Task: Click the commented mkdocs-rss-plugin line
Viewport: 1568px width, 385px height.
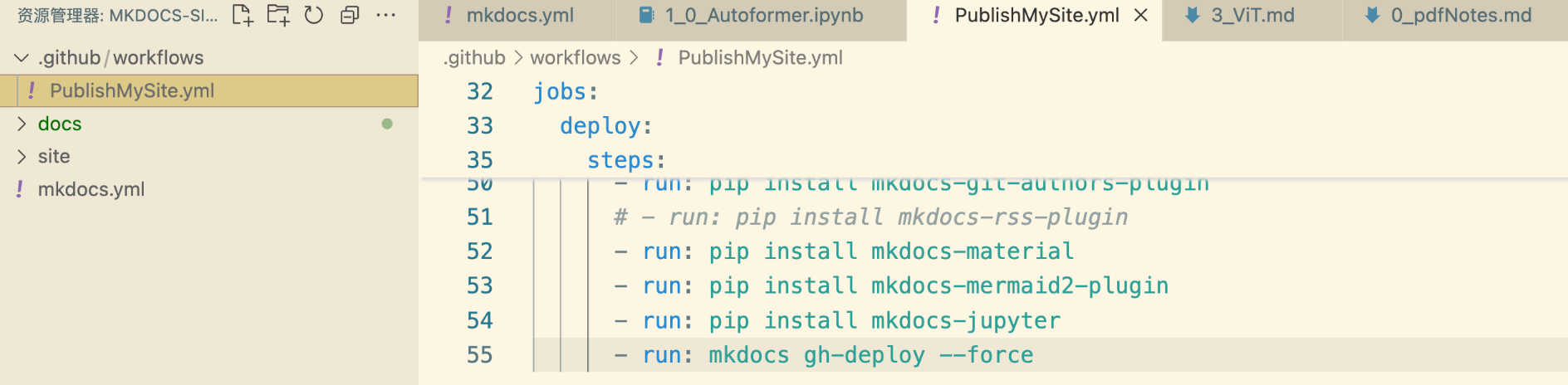Action: coord(870,217)
